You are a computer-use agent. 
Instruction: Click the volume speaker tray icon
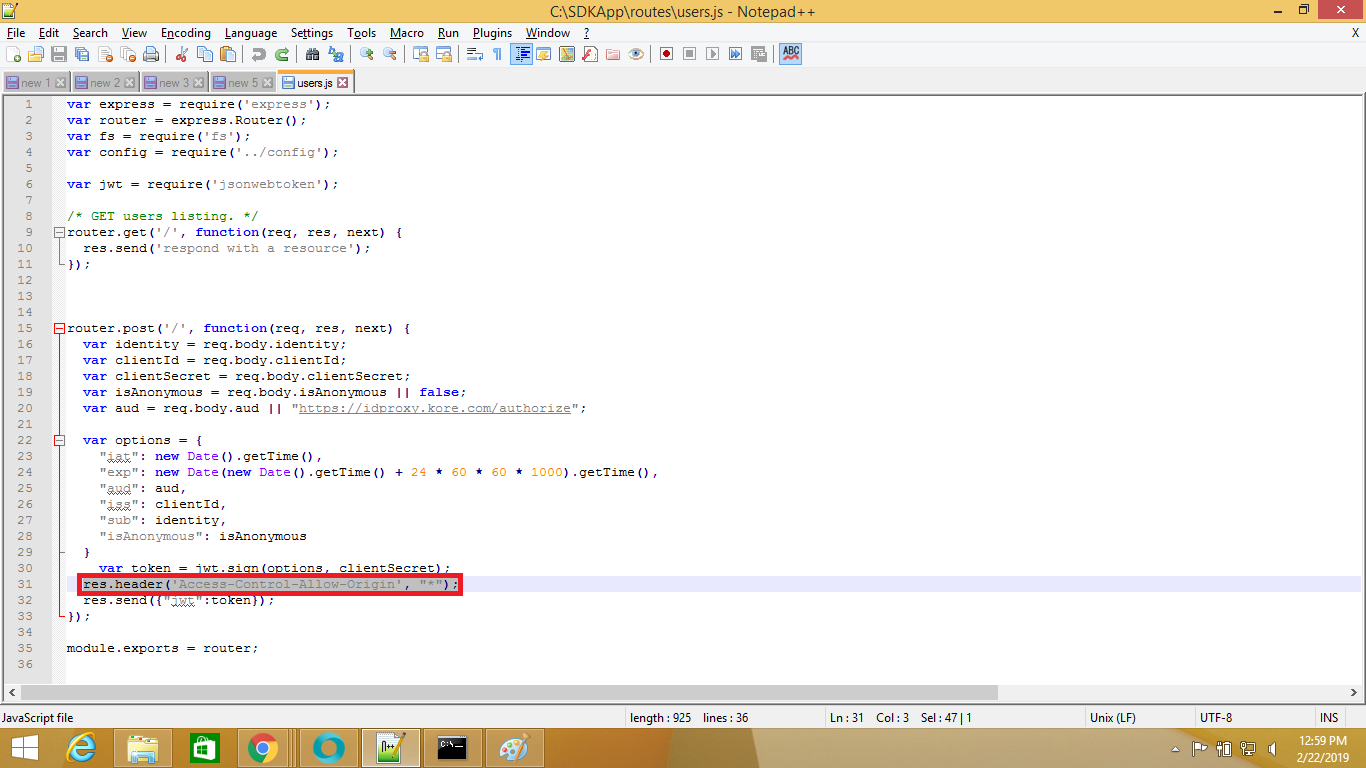tap(1272, 748)
